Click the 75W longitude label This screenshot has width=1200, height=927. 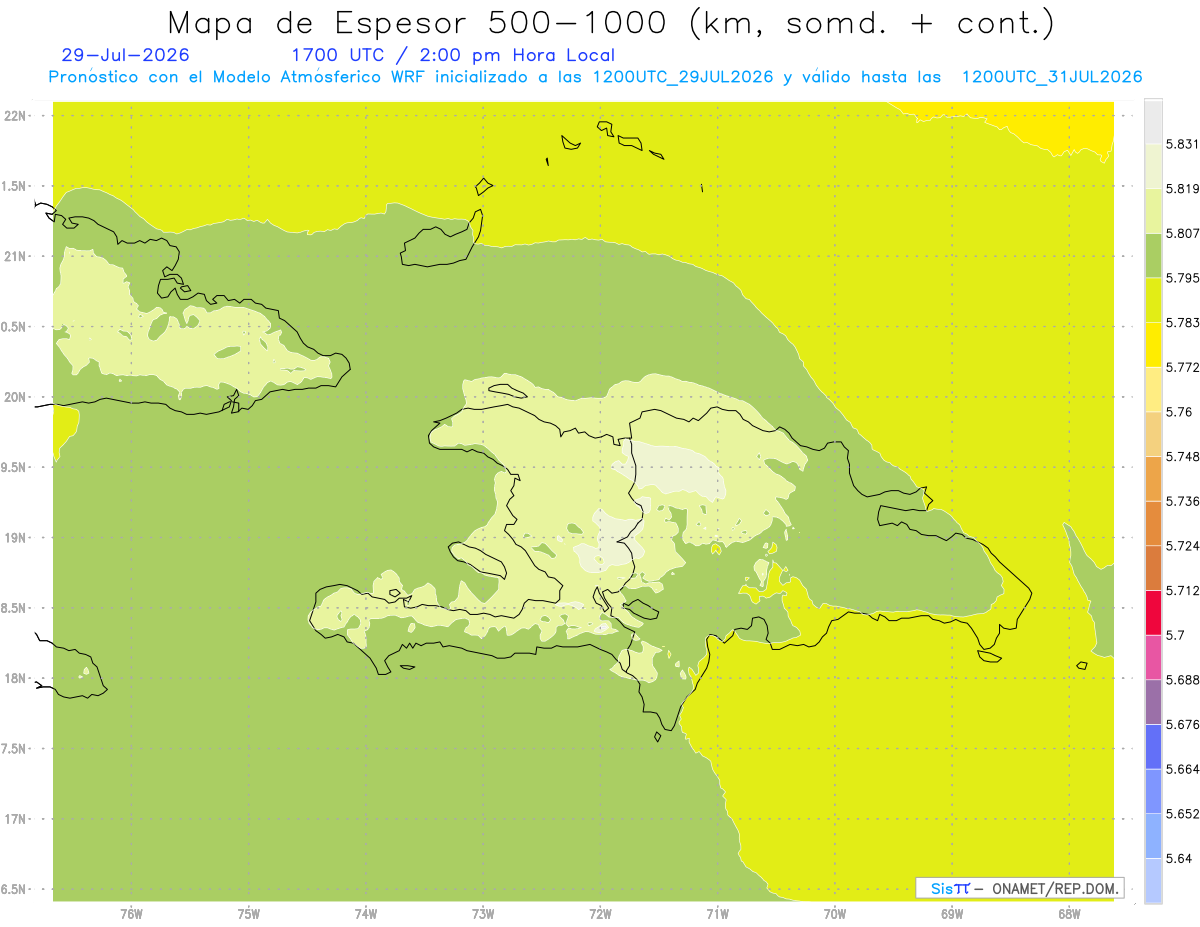coord(248,914)
